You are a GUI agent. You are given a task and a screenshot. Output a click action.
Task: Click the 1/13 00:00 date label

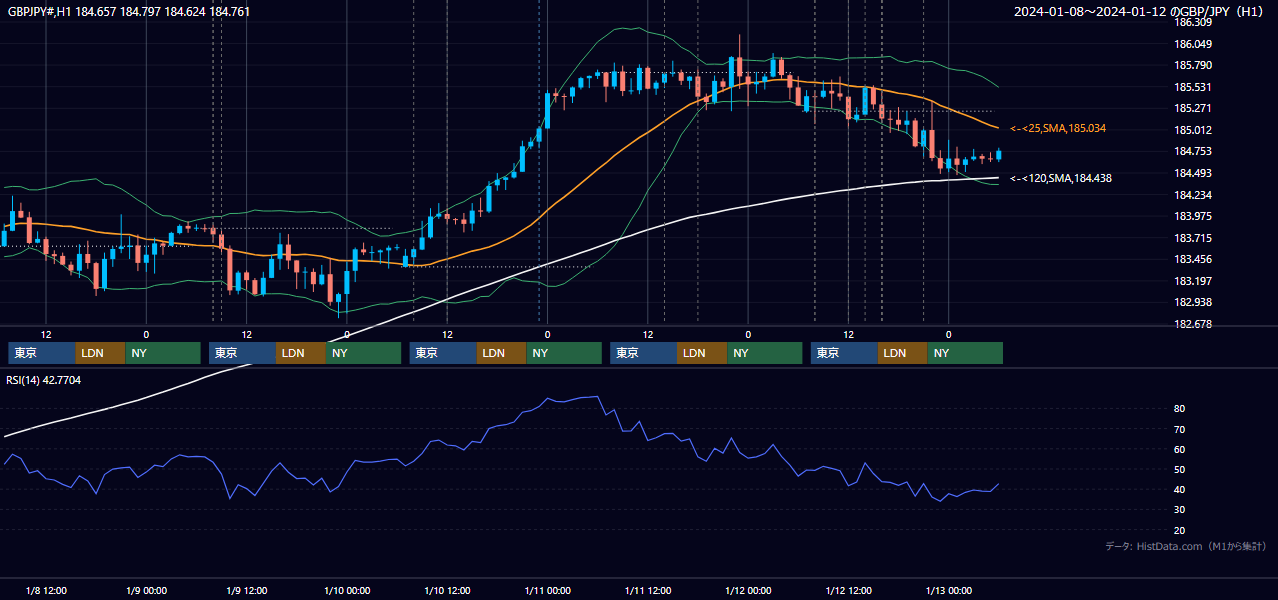click(x=948, y=590)
